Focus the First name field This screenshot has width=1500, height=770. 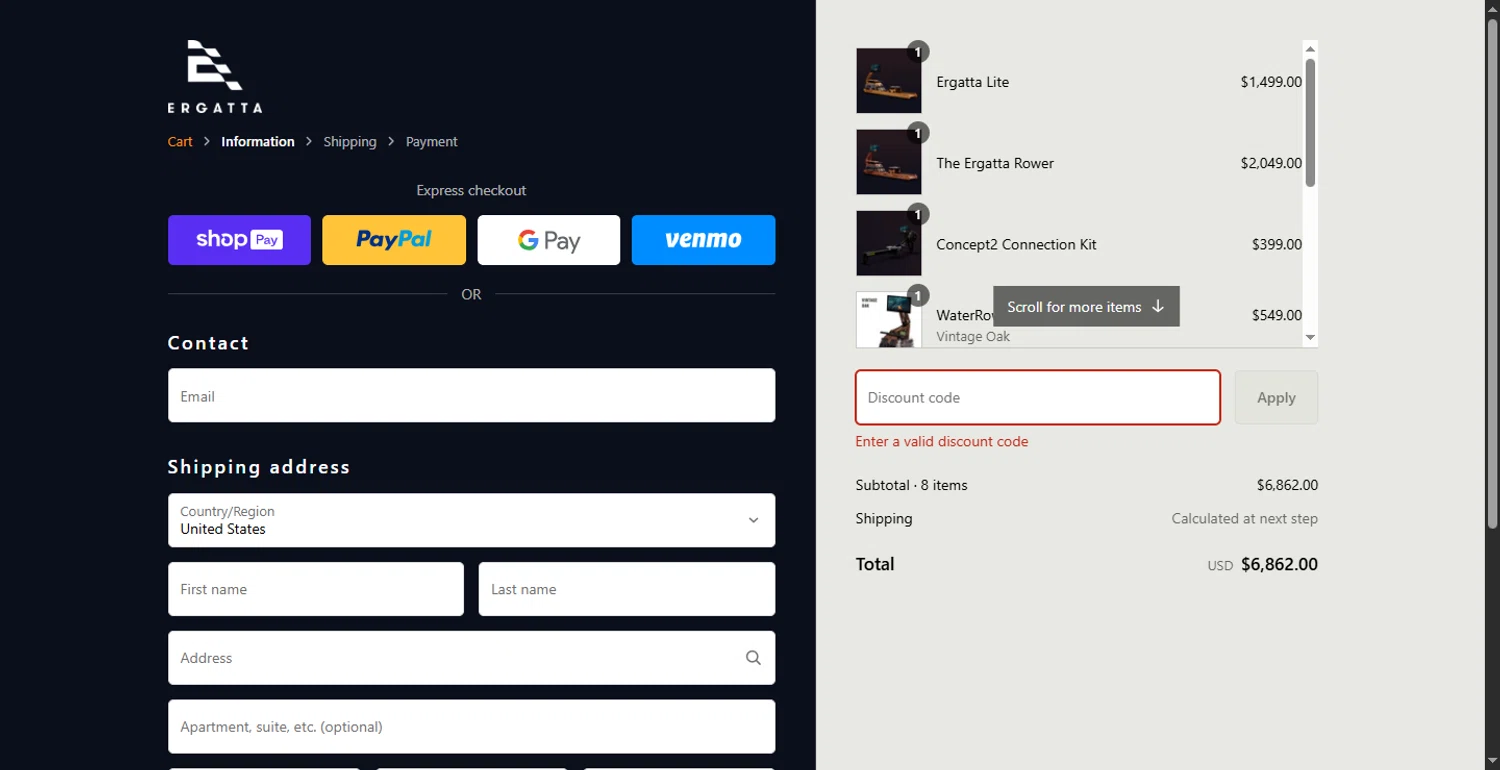(316, 589)
